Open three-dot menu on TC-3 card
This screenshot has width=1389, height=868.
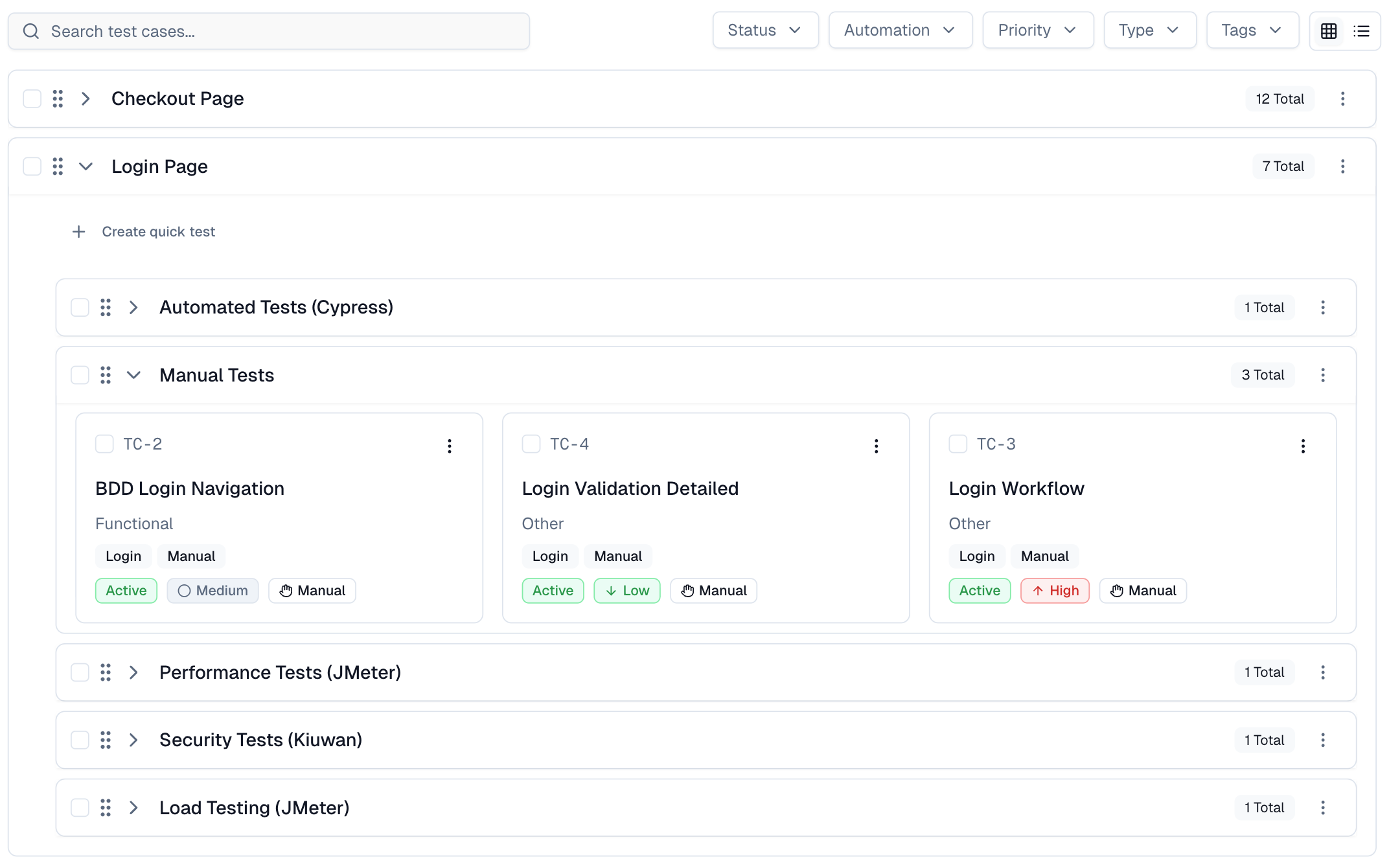(x=1303, y=446)
